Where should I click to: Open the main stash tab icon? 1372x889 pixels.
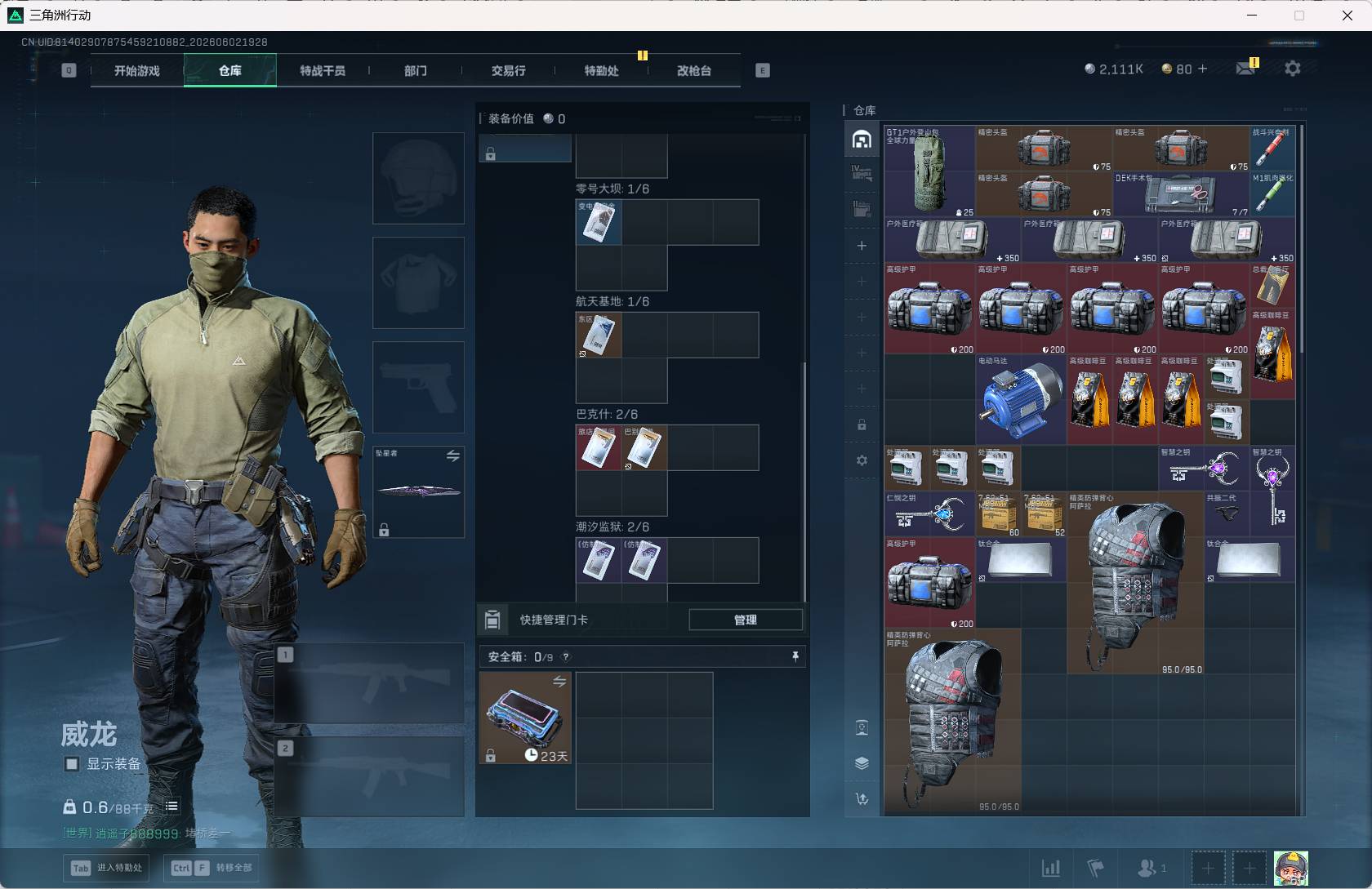tap(862, 140)
